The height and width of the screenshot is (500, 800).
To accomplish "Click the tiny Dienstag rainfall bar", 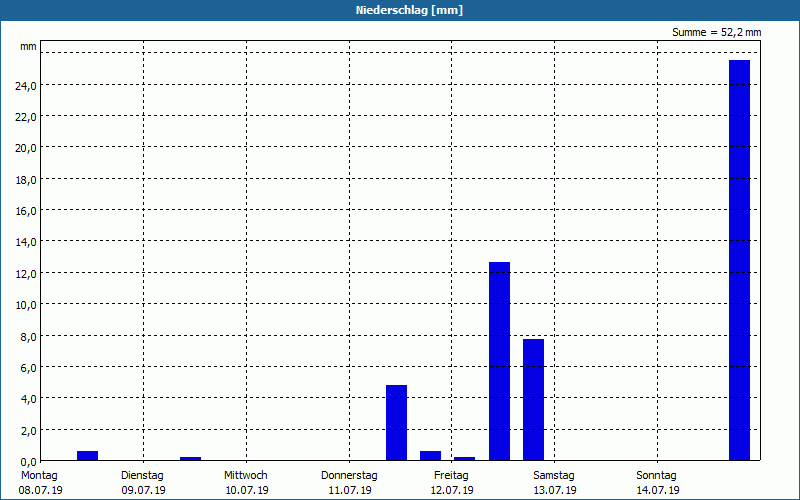I will point(190,459).
